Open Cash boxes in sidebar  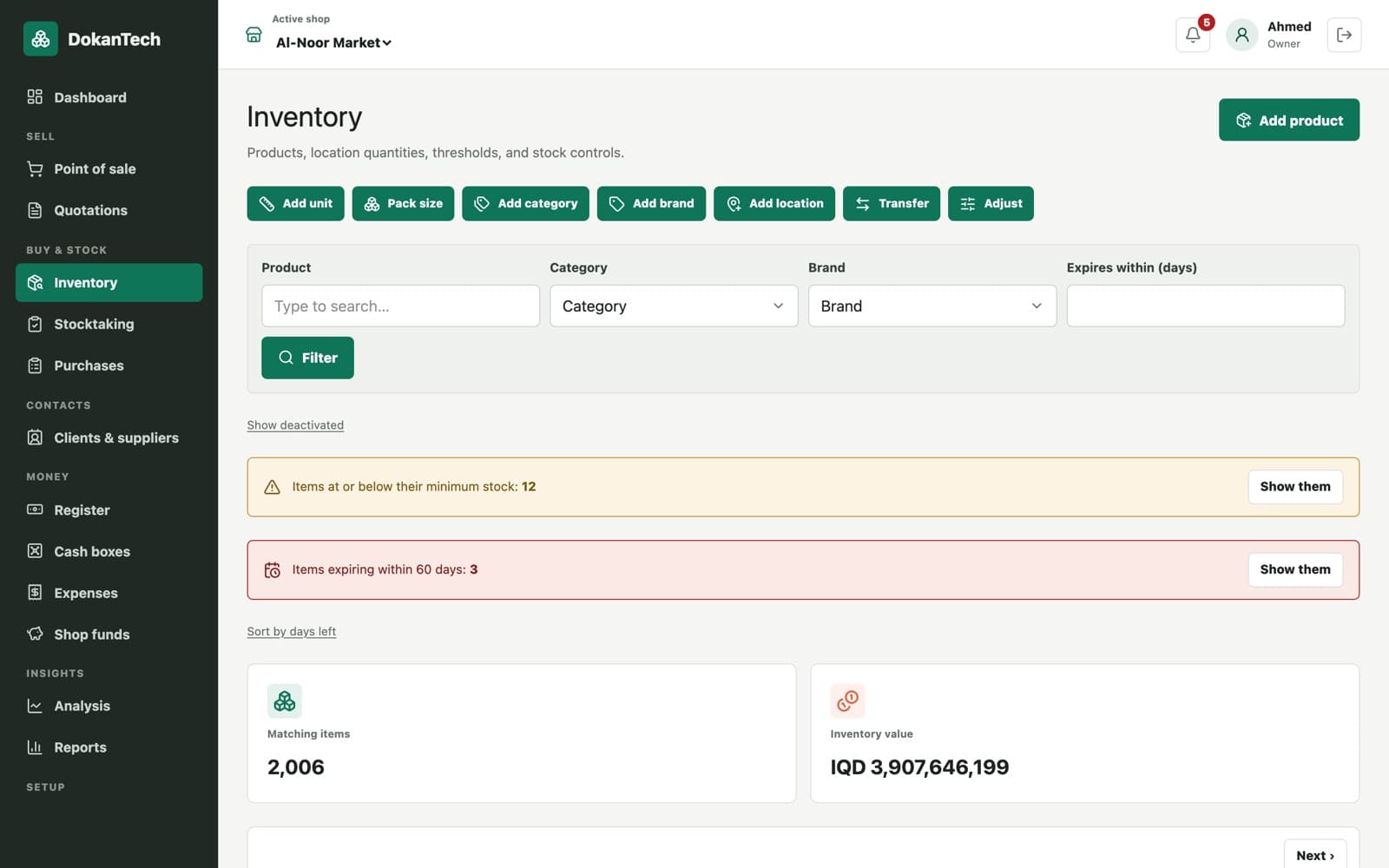[109, 552]
